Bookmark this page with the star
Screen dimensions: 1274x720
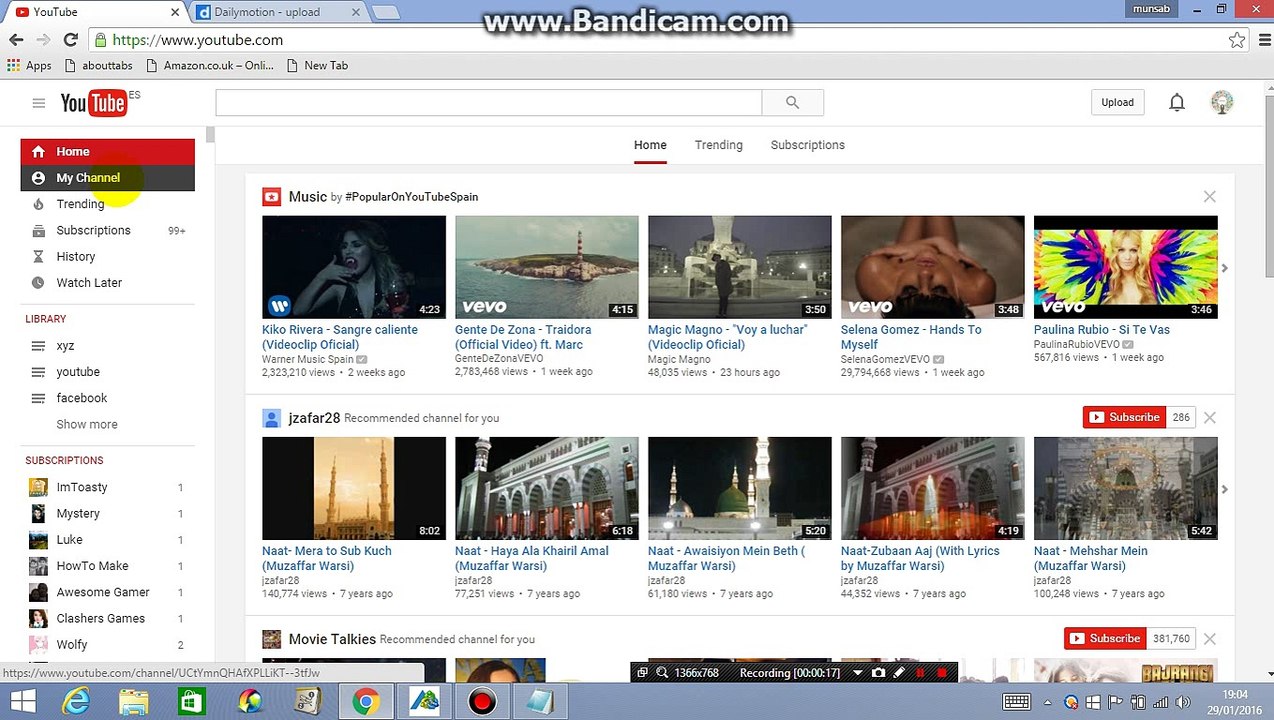pos(1237,40)
